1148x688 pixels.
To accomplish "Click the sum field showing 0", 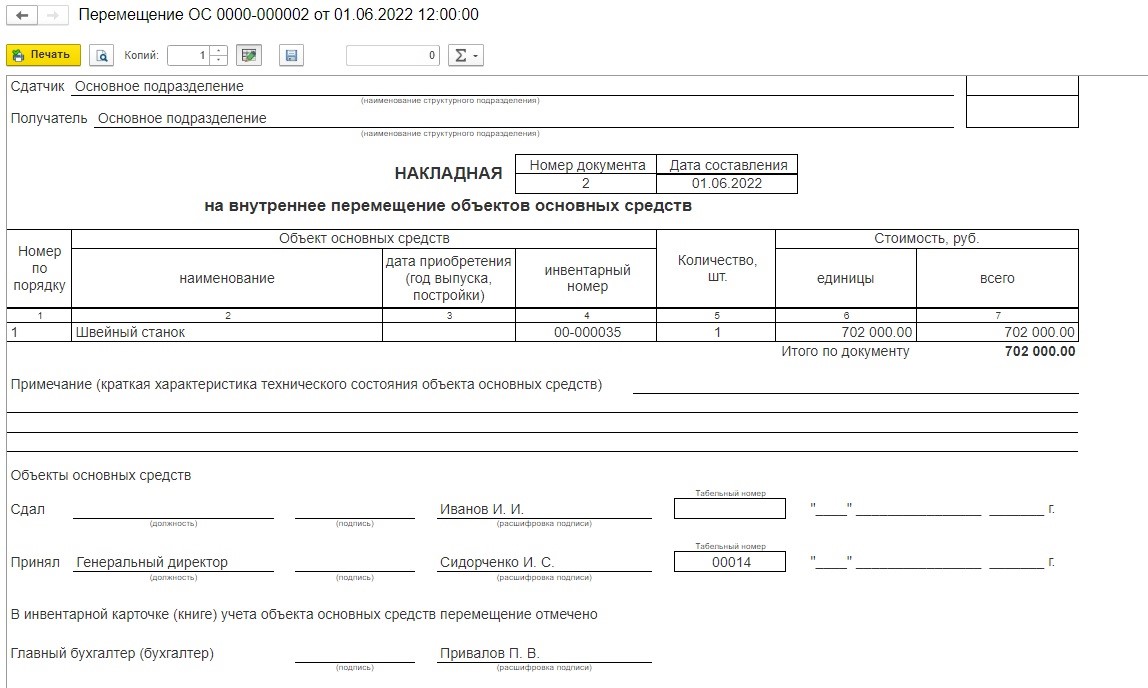I will [x=392, y=55].
